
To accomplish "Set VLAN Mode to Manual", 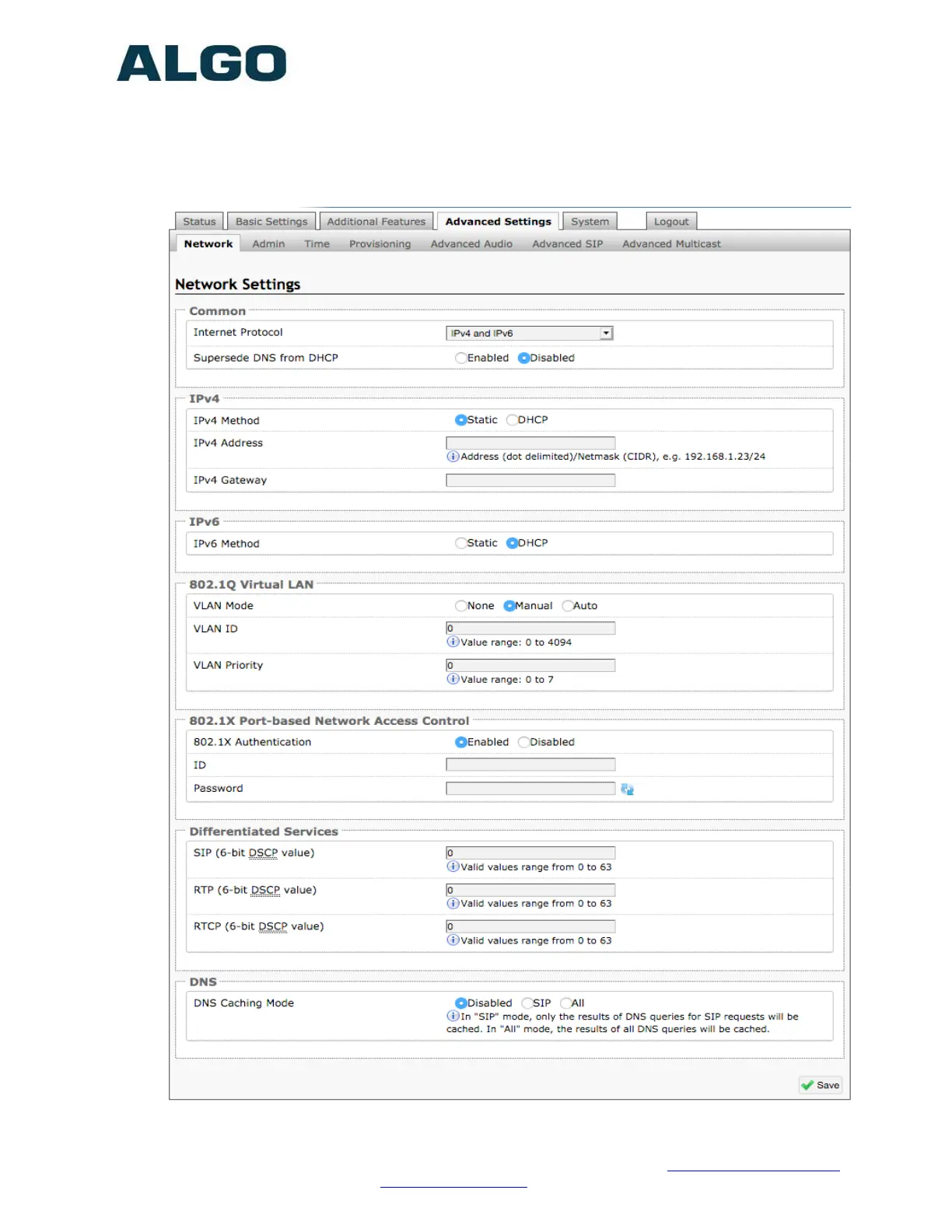I will tap(509, 606).
